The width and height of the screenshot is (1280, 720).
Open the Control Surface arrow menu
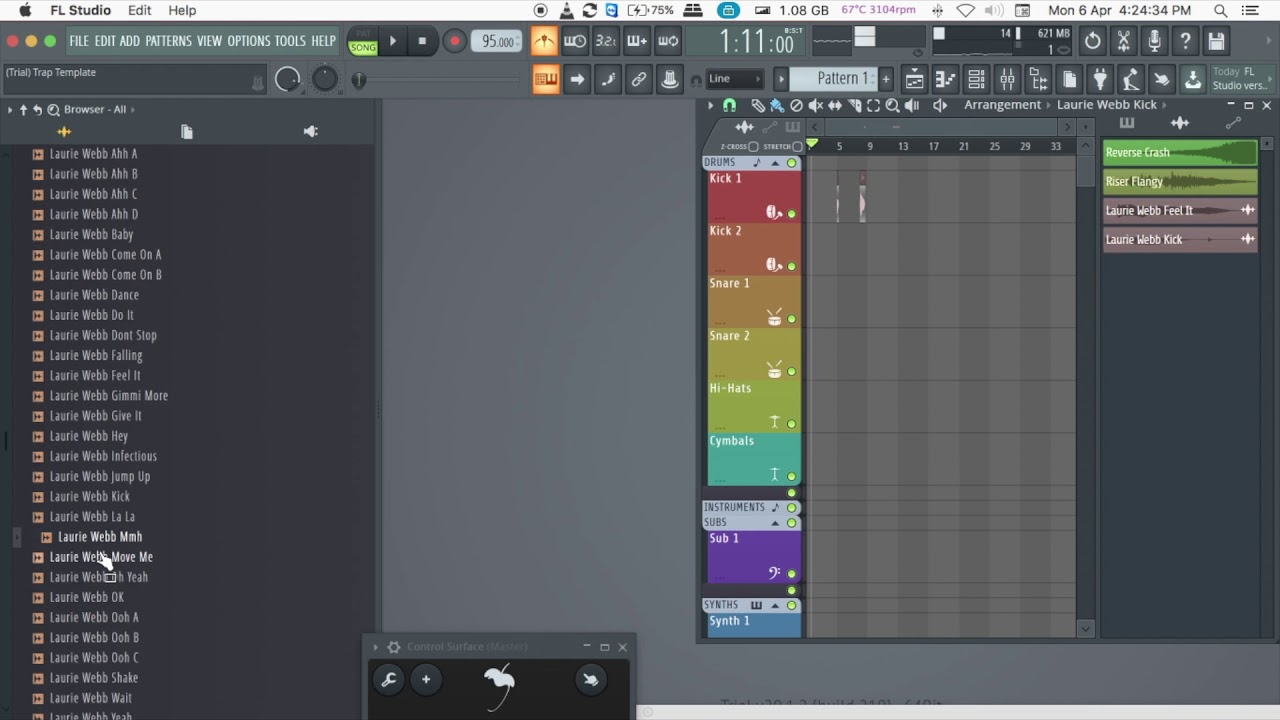376,647
